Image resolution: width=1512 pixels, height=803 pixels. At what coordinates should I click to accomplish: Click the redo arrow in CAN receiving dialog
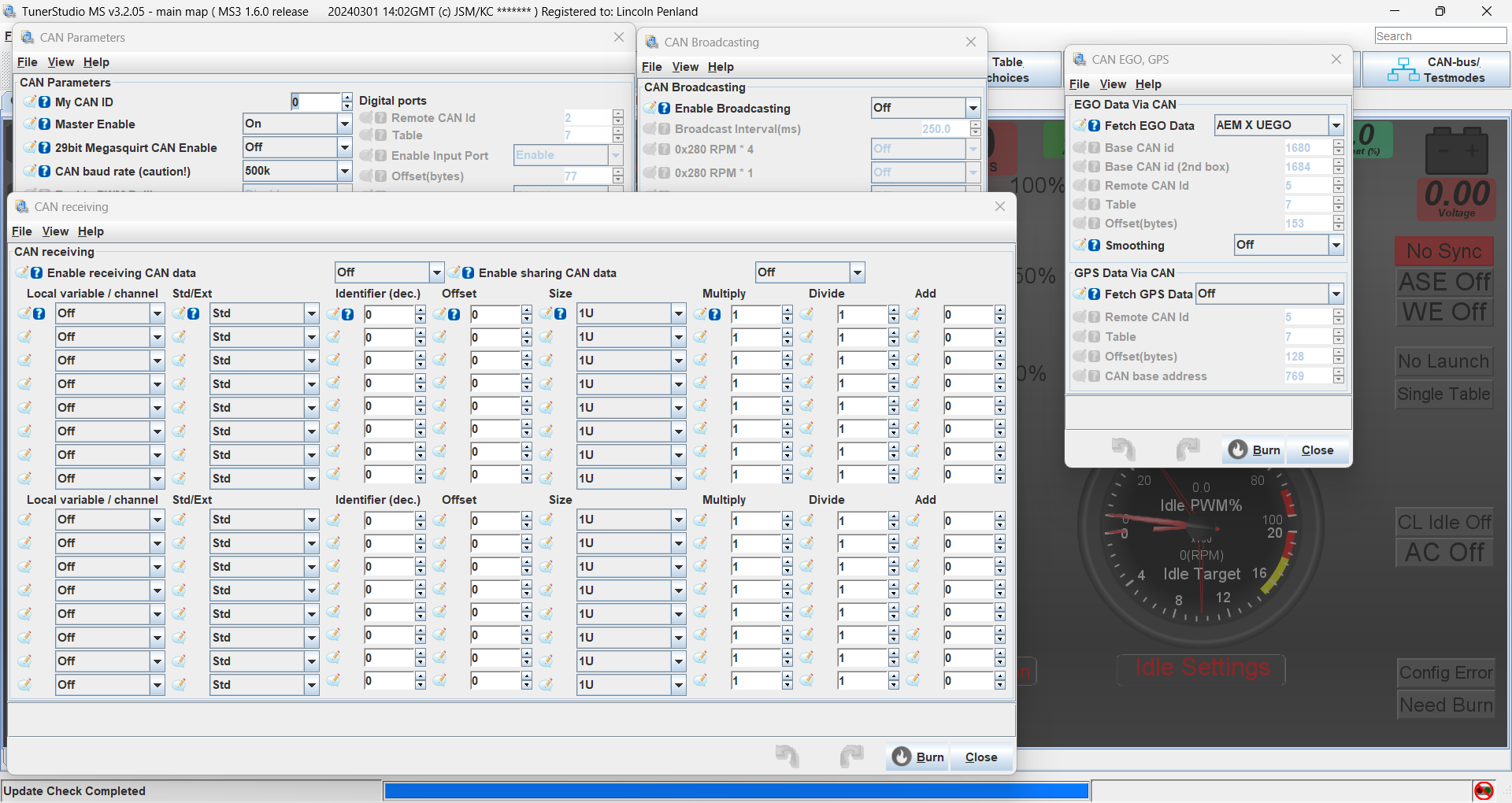[x=851, y=757]
